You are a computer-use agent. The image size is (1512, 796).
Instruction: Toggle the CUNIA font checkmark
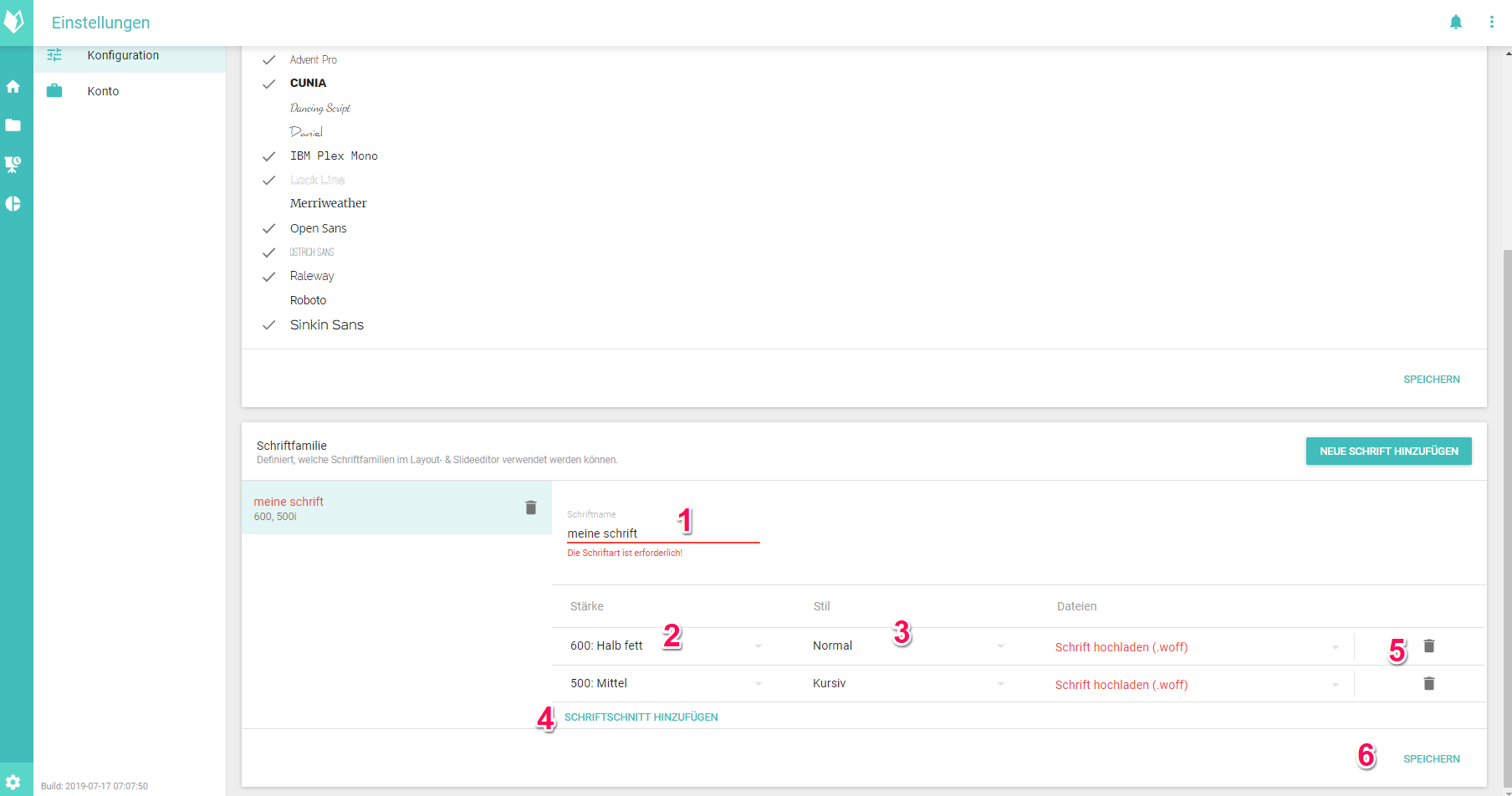pyautogui.click(x=268, y=84)
